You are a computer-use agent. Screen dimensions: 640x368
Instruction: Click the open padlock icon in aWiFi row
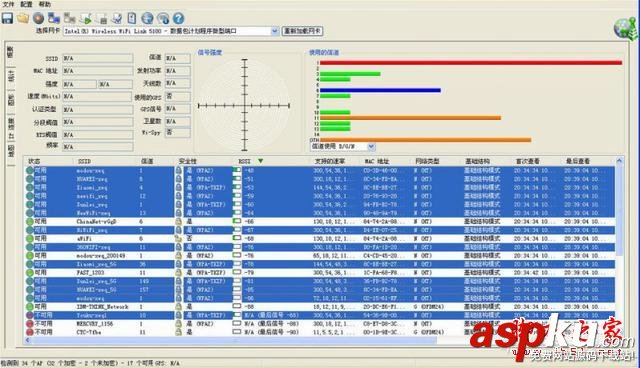tap(178, 238)
